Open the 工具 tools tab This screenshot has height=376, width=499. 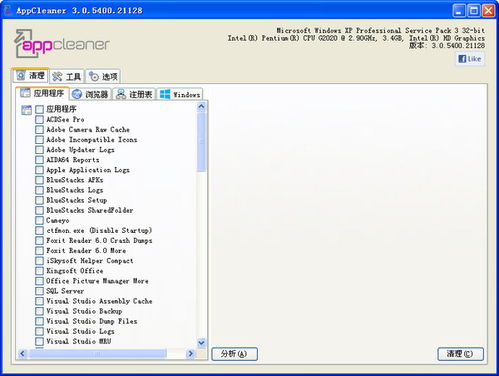(x=67, y=77)
